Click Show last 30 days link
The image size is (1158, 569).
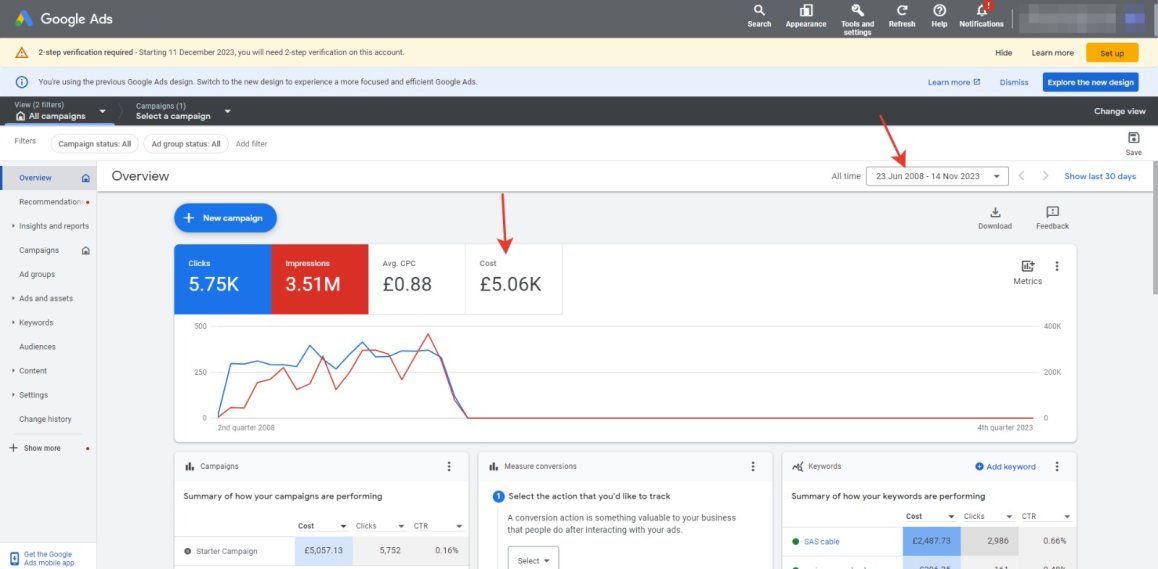tap(1100, 177)
